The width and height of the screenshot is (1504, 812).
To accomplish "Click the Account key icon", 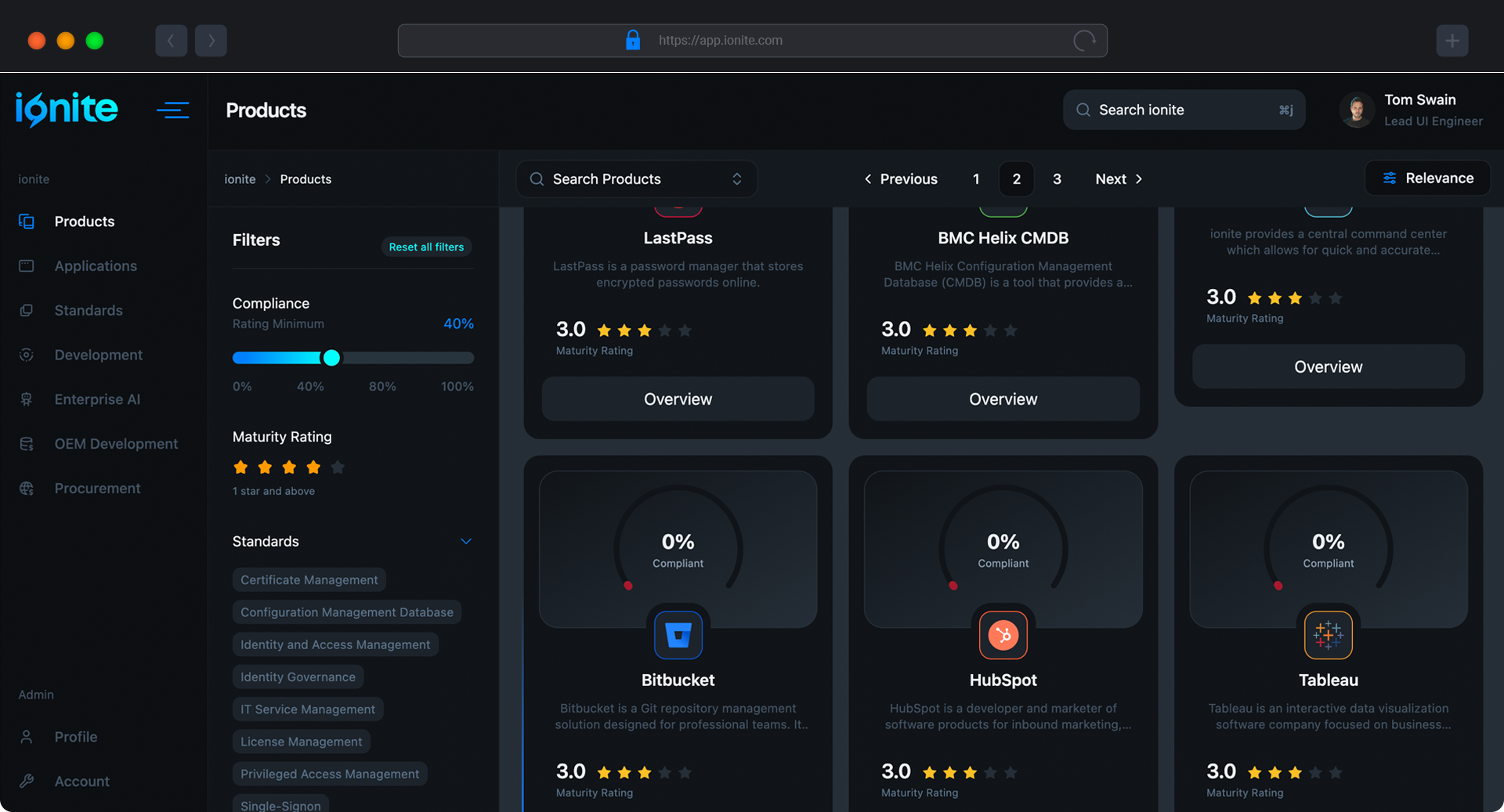I will pyautogui.click(x=27, y=781).
